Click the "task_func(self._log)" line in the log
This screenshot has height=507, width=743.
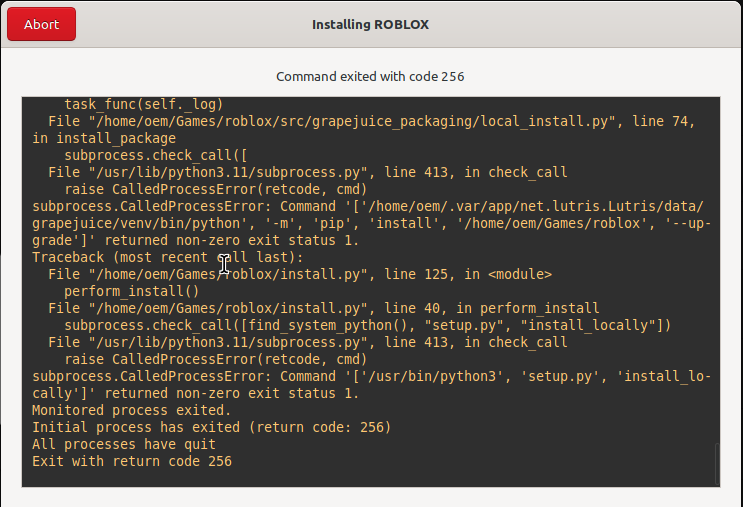click(x=143, y=104)
